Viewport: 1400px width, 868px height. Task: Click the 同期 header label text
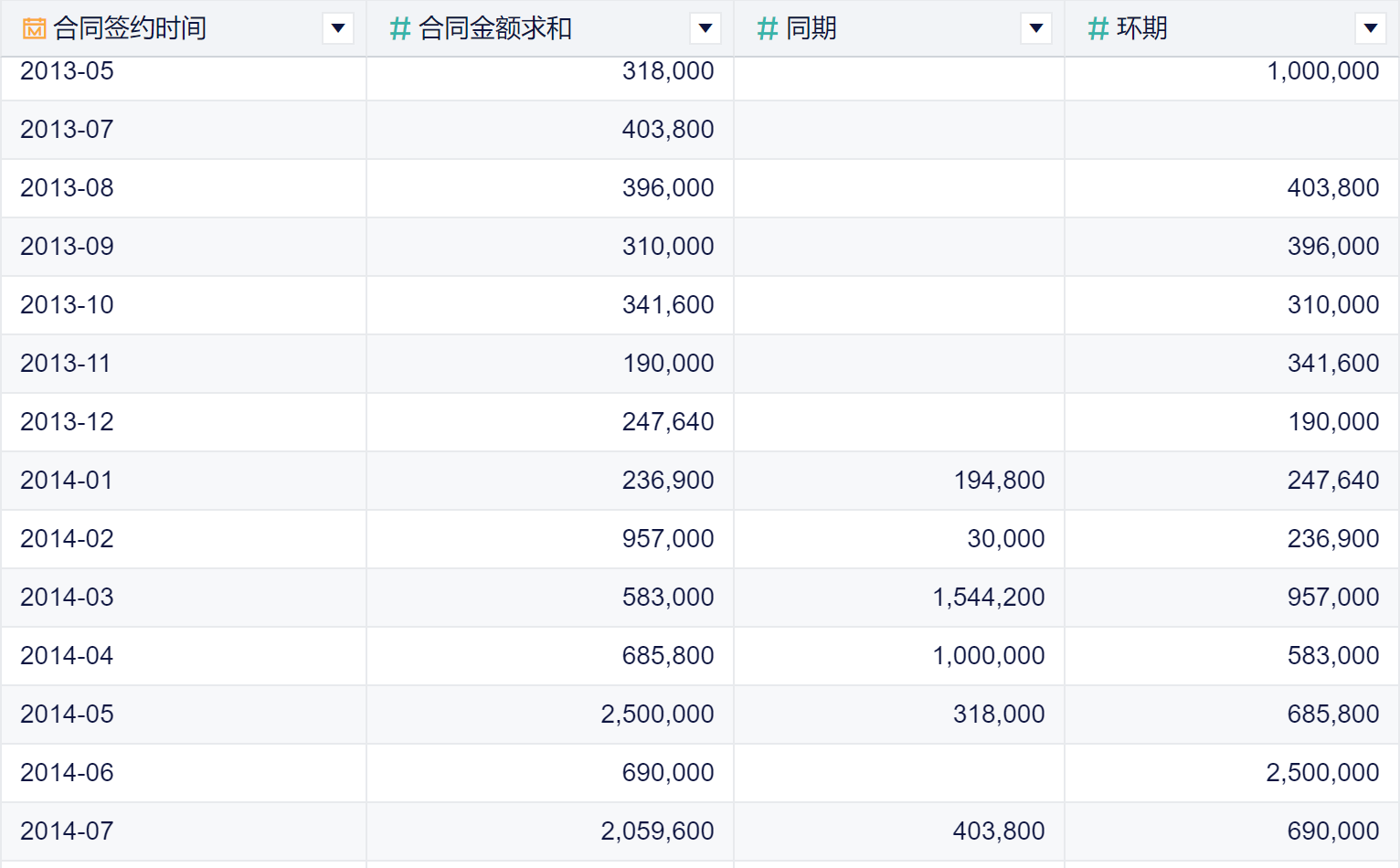coord(811,29)
